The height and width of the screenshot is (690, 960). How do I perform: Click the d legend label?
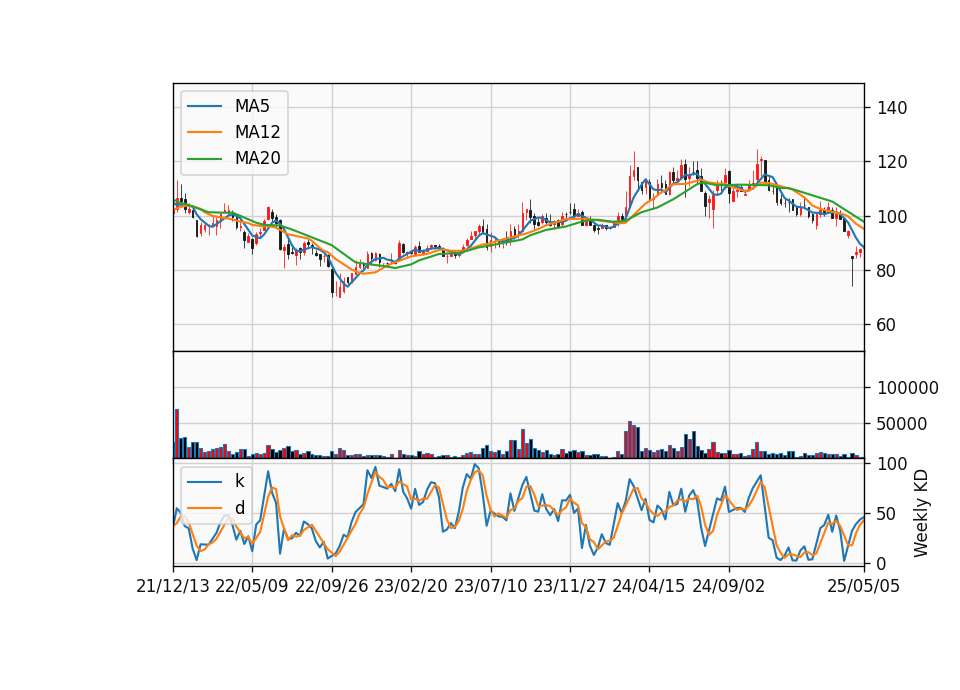tap(239, 508)
